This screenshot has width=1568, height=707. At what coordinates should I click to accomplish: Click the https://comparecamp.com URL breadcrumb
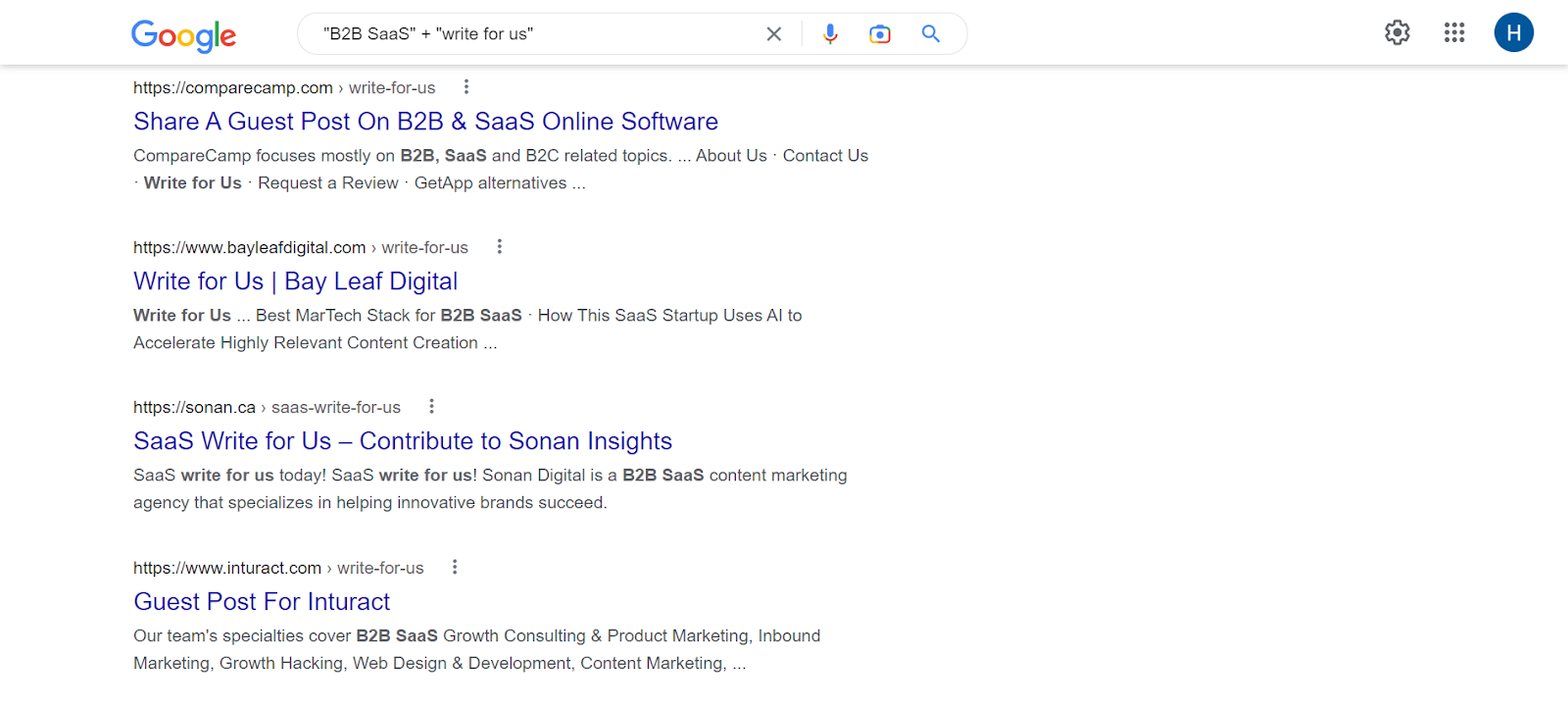coord(284,88)
